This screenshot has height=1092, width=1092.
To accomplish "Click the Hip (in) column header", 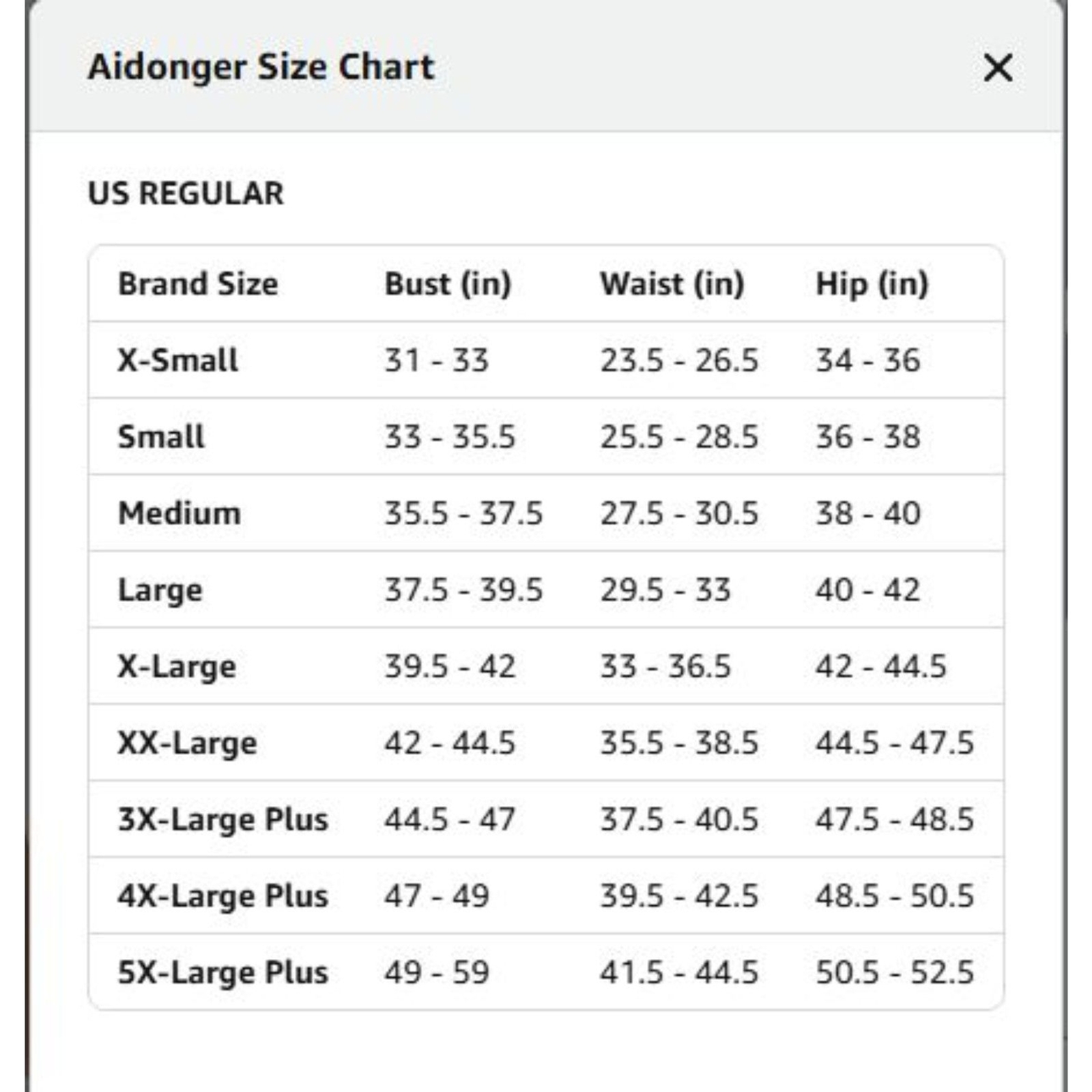I will pos(872,283).
